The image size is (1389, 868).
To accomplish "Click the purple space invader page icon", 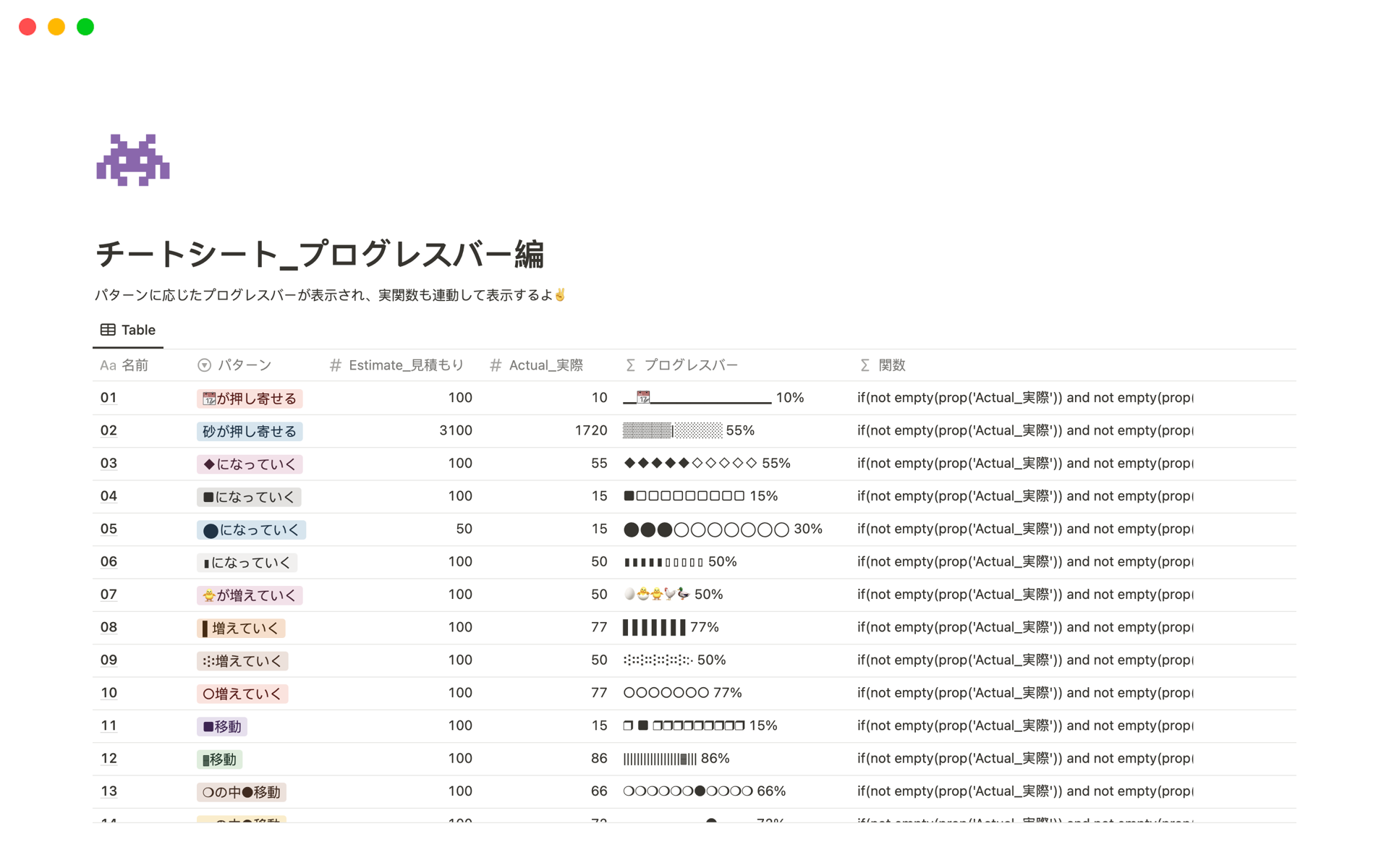I will point(133,160).
